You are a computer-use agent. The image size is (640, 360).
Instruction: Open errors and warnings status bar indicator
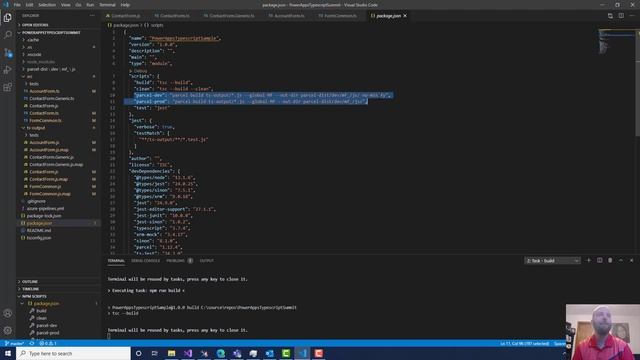click(48, 344)
